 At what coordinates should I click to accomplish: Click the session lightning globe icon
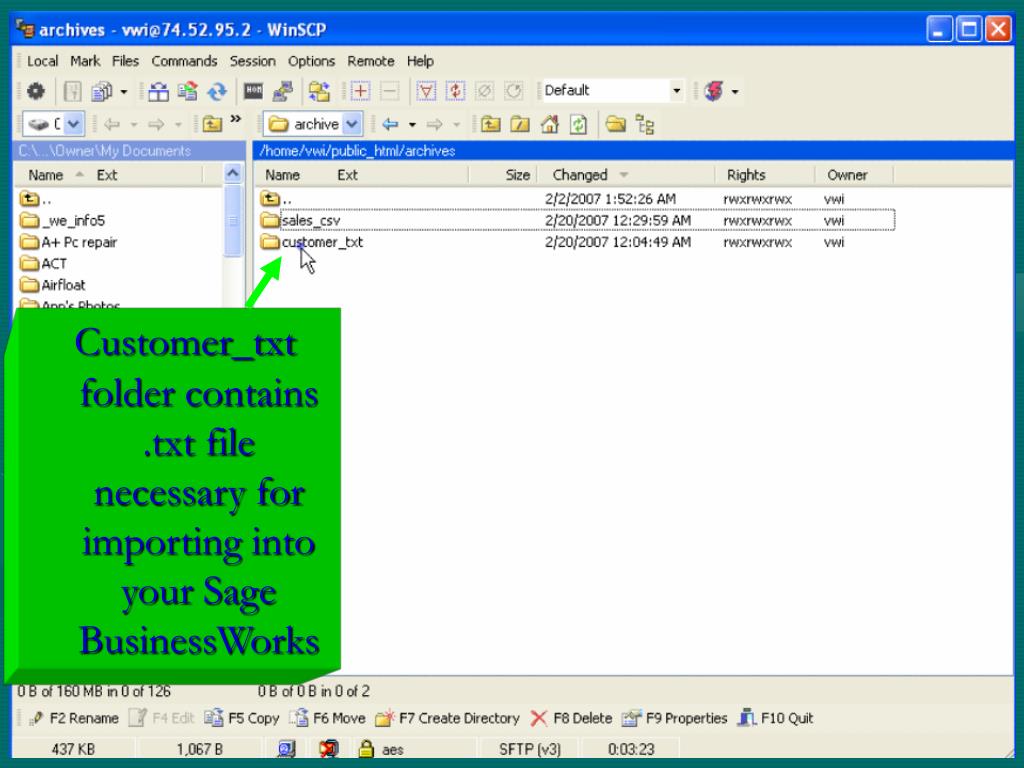click(714, 91)
